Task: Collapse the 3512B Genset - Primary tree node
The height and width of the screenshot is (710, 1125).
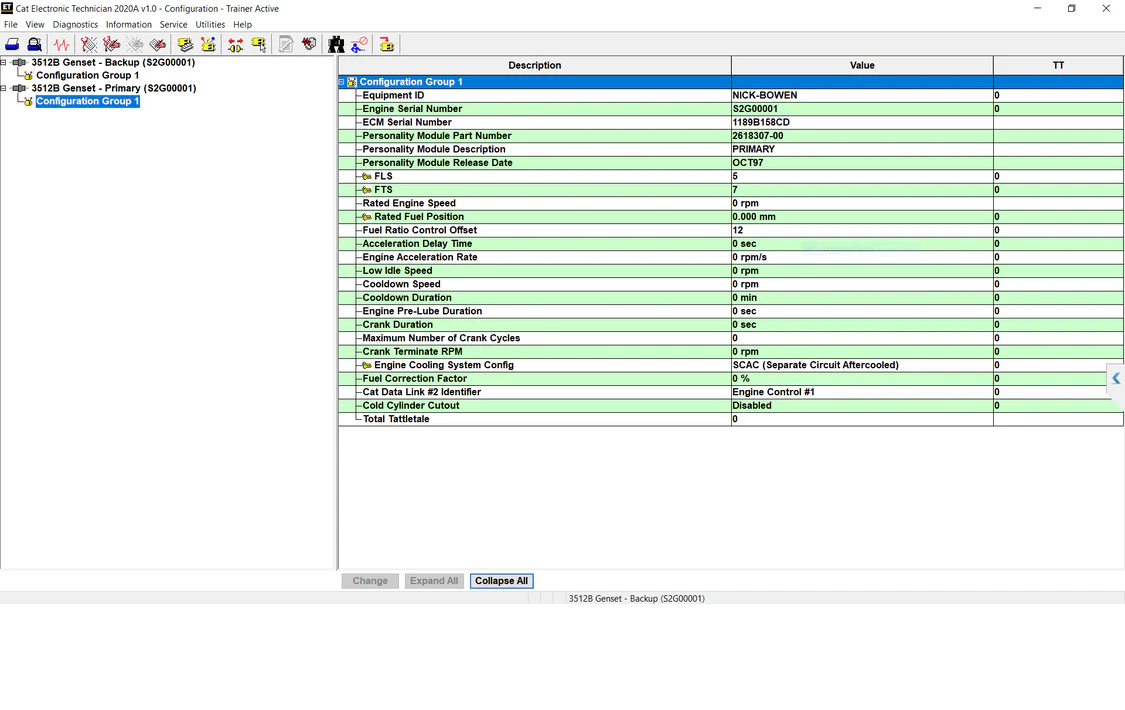Action: click(x=4, y=88)
